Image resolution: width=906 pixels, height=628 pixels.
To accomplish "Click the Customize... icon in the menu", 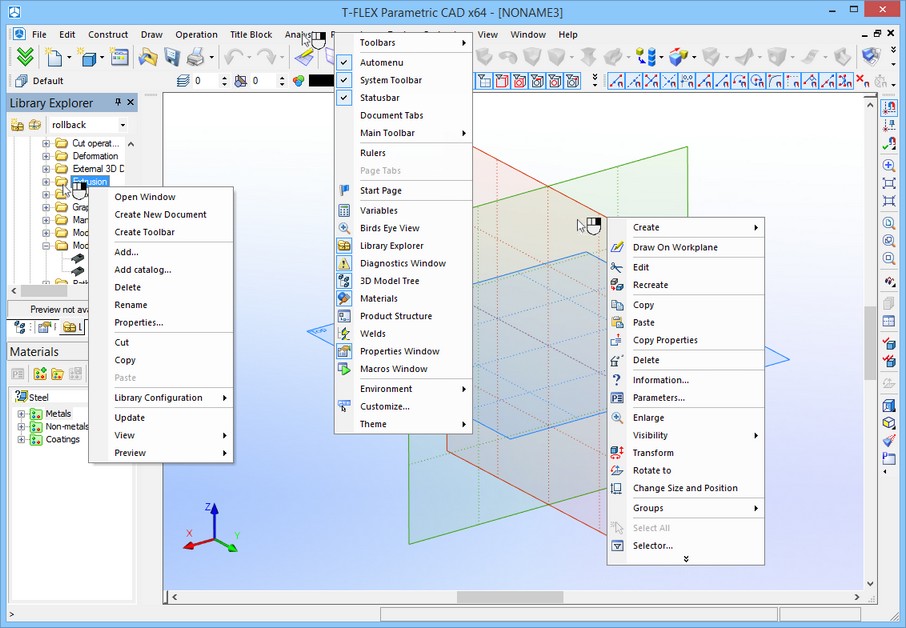I will [x=344, y=407].
